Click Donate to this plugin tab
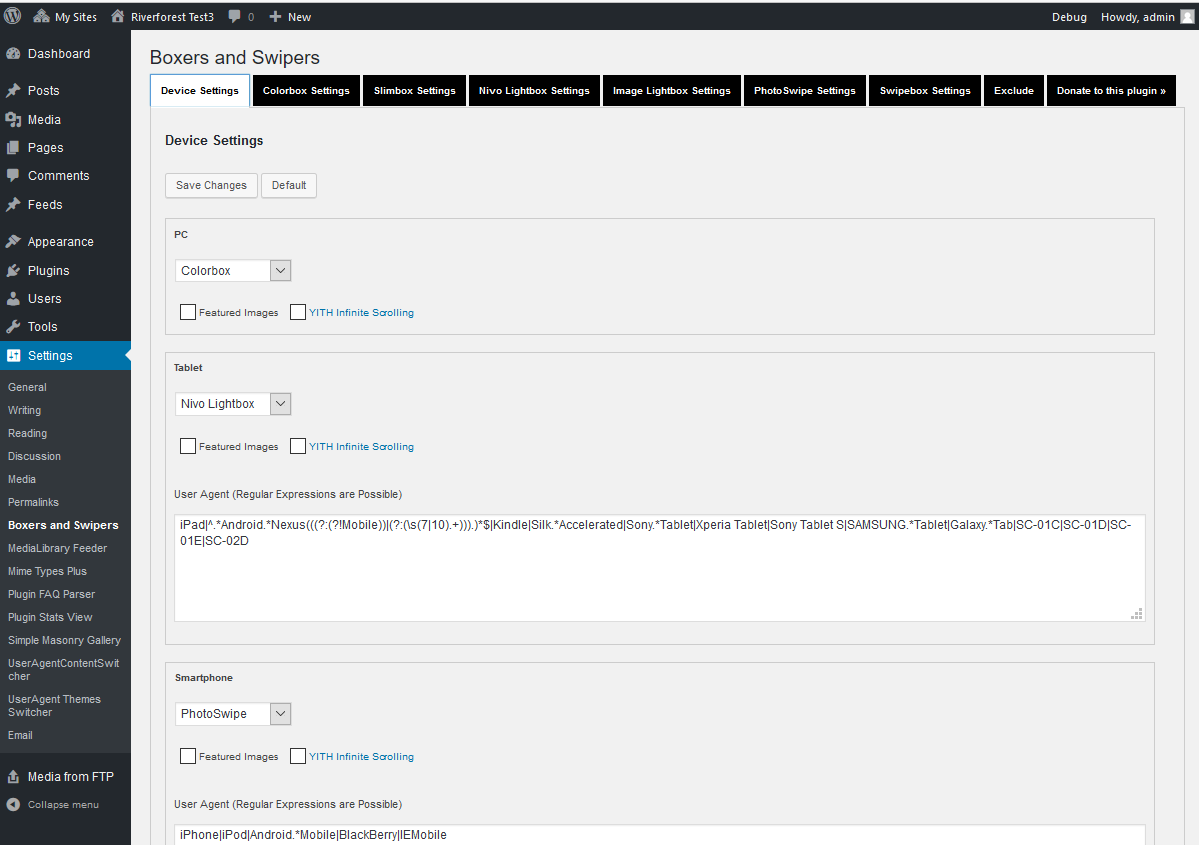The height and width of the screenshot is (845, 1199). pyautogui.click(x=1111, y=90)
